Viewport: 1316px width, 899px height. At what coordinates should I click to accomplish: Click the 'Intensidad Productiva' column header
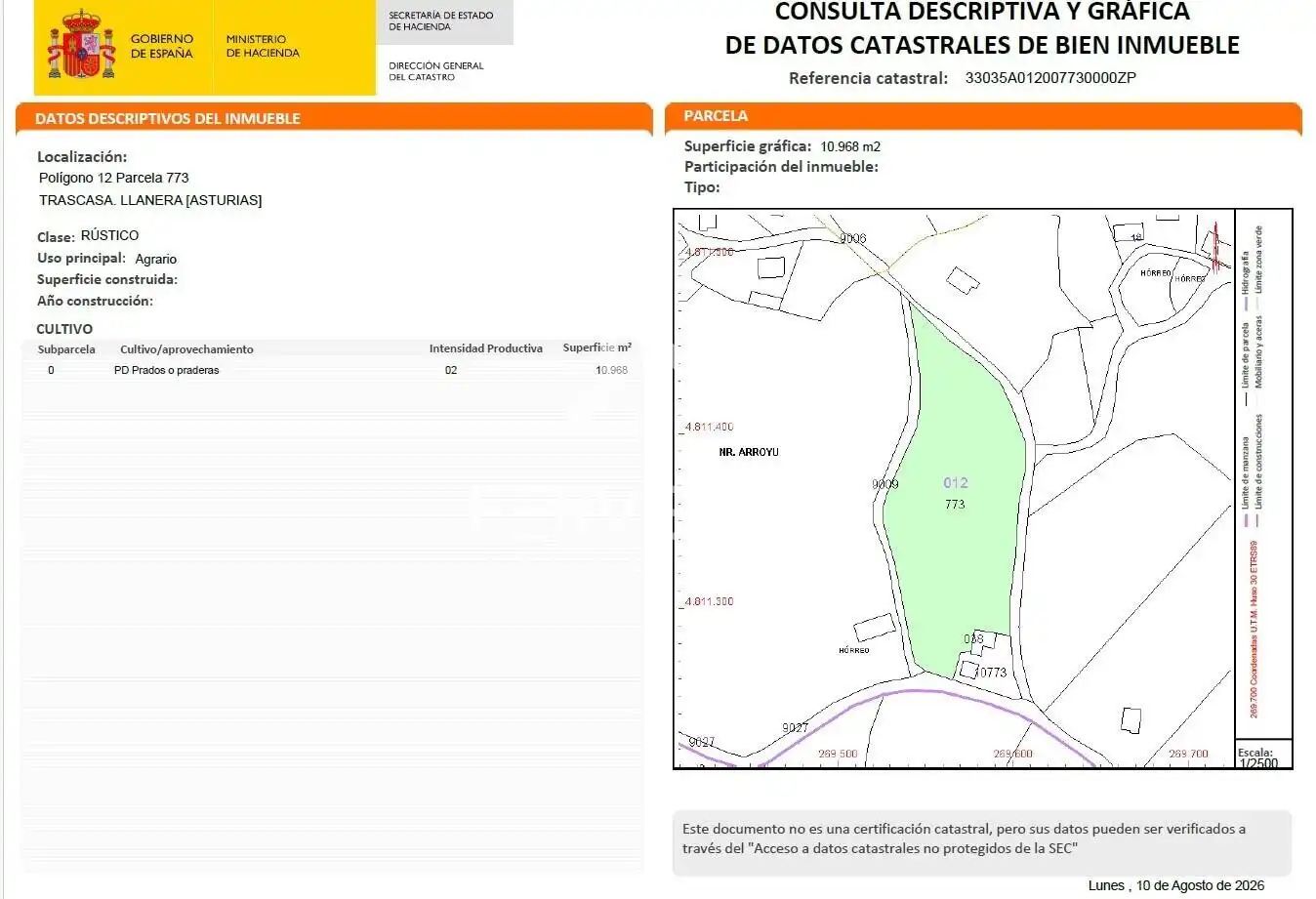(x=486, y=348)
